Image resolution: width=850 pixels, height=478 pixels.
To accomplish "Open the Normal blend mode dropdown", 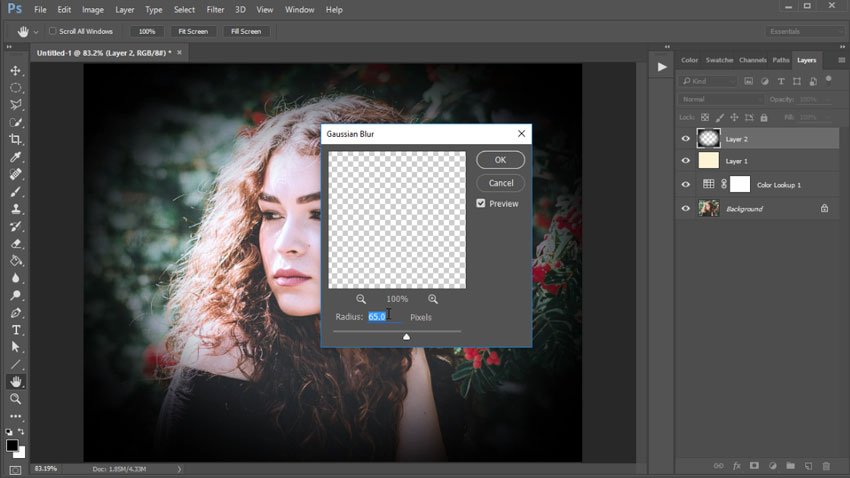I will pos(720,99).
